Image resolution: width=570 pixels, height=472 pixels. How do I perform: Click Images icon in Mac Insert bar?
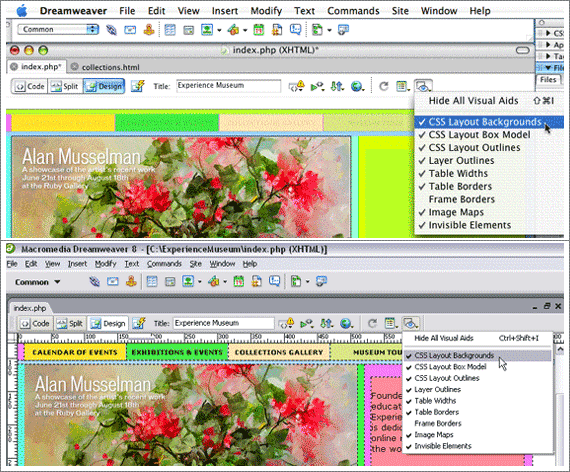207,29
